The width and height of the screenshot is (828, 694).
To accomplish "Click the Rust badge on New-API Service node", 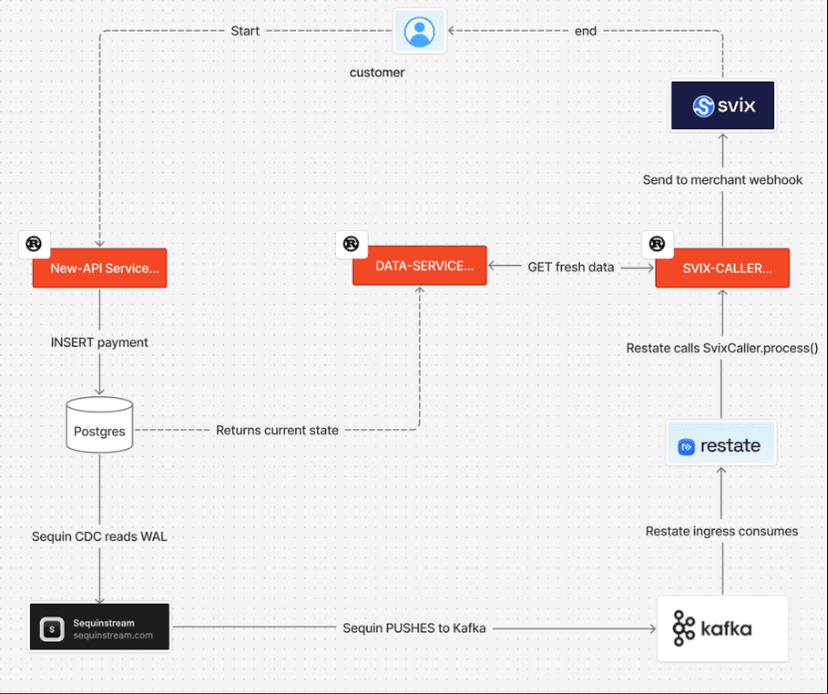I will pos(34,244).
